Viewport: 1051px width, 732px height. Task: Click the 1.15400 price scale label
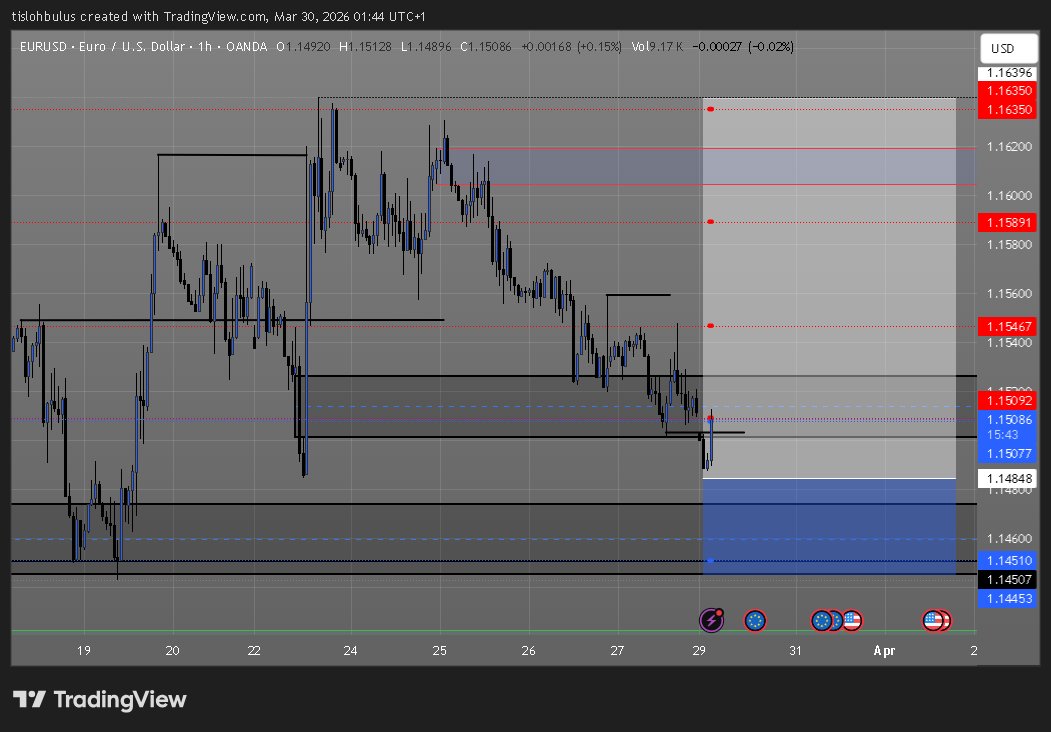click(x=1009, y=343)
